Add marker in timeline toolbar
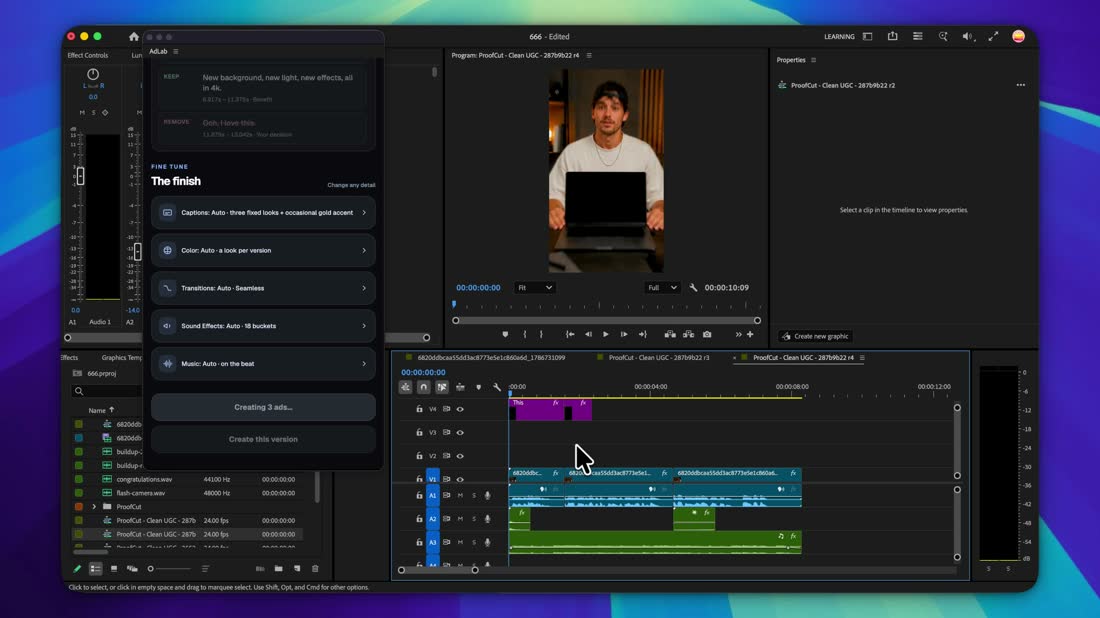This screenshot has height=618, width=1100. pyautogui.click(x=478, y=387)
